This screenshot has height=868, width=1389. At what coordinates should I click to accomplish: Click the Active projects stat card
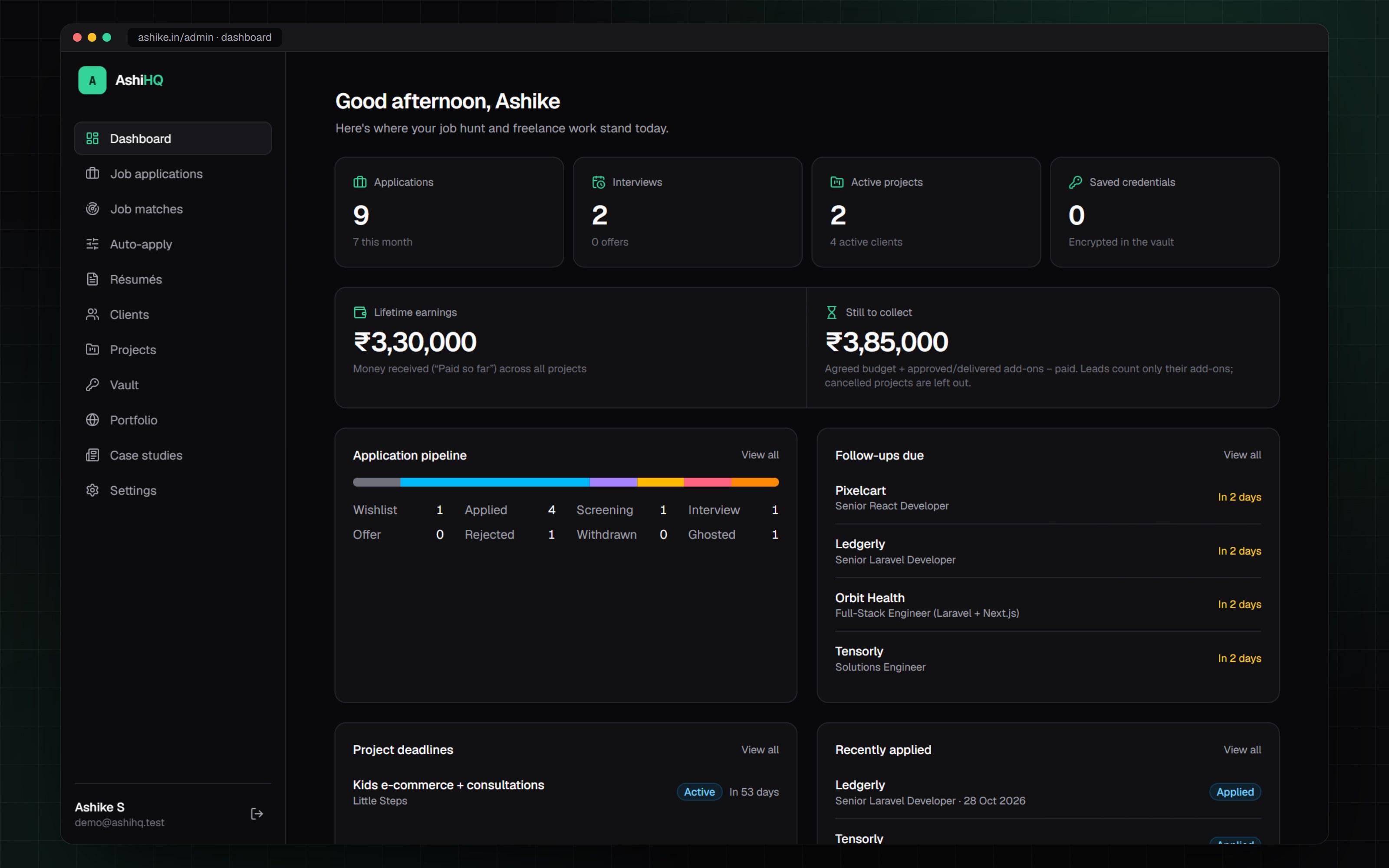[926, 212]
